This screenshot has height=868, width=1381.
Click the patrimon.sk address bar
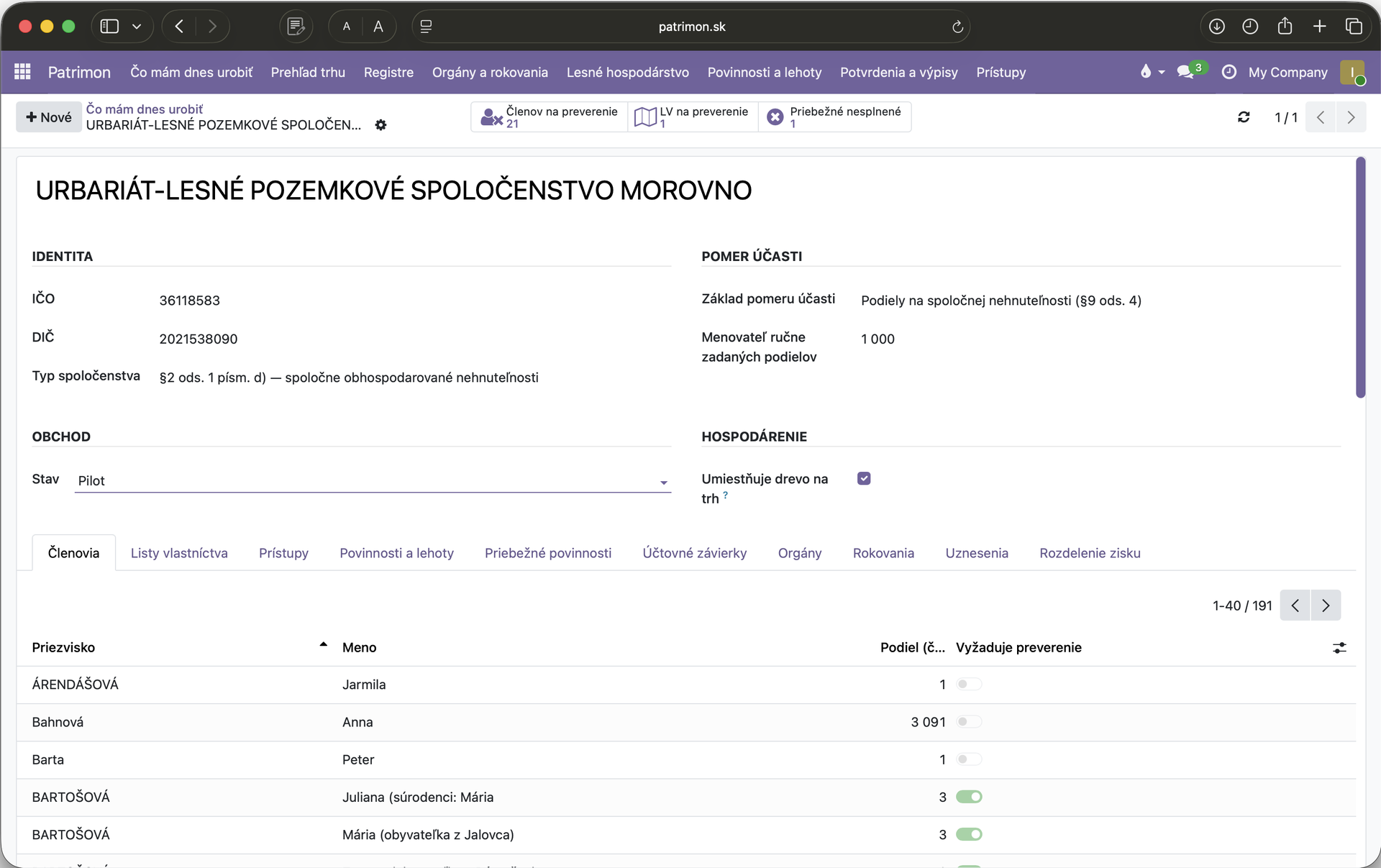pos(691,27)
